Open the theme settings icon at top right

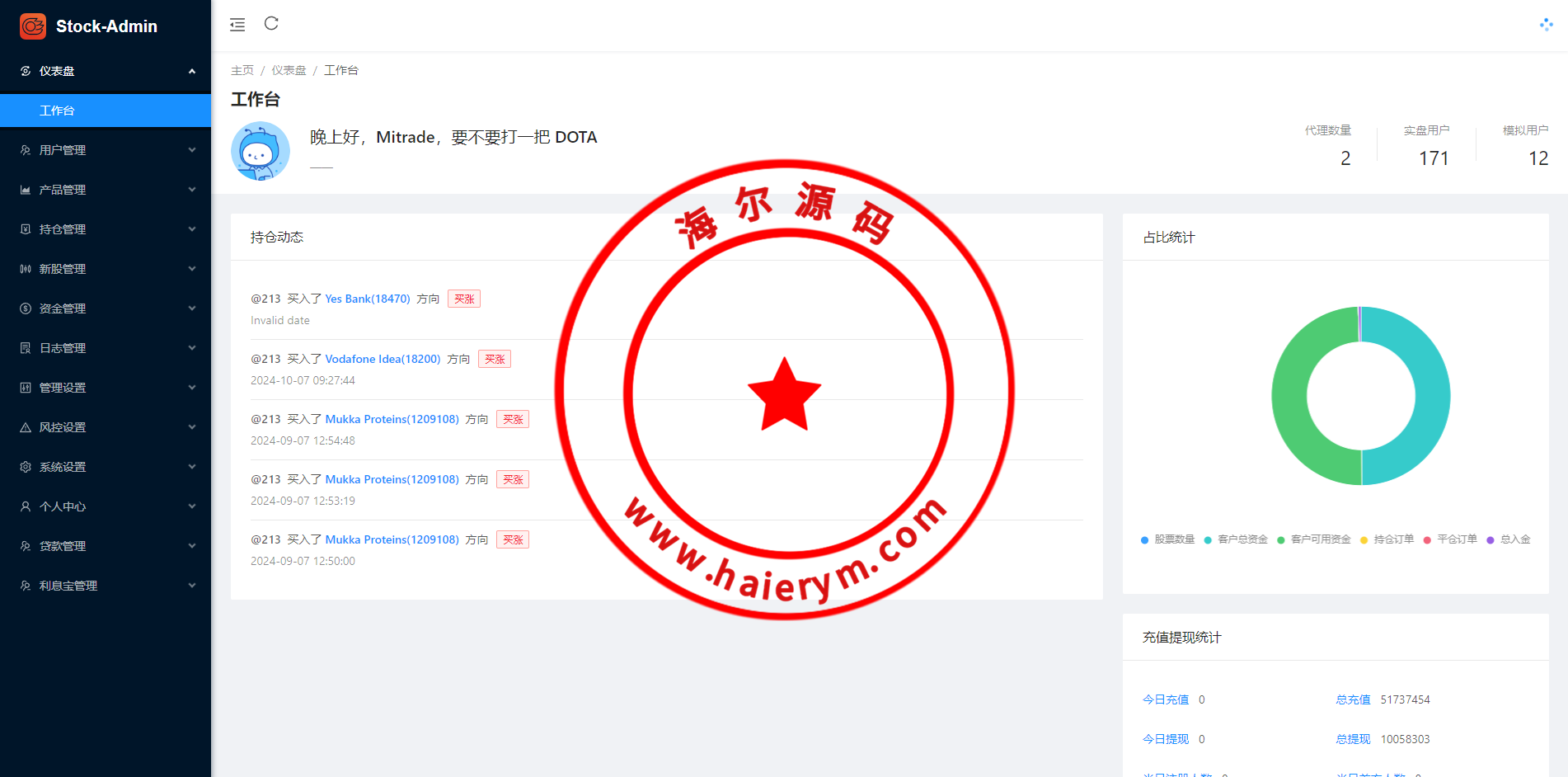pyautogui.click(x=1546, y=25)
